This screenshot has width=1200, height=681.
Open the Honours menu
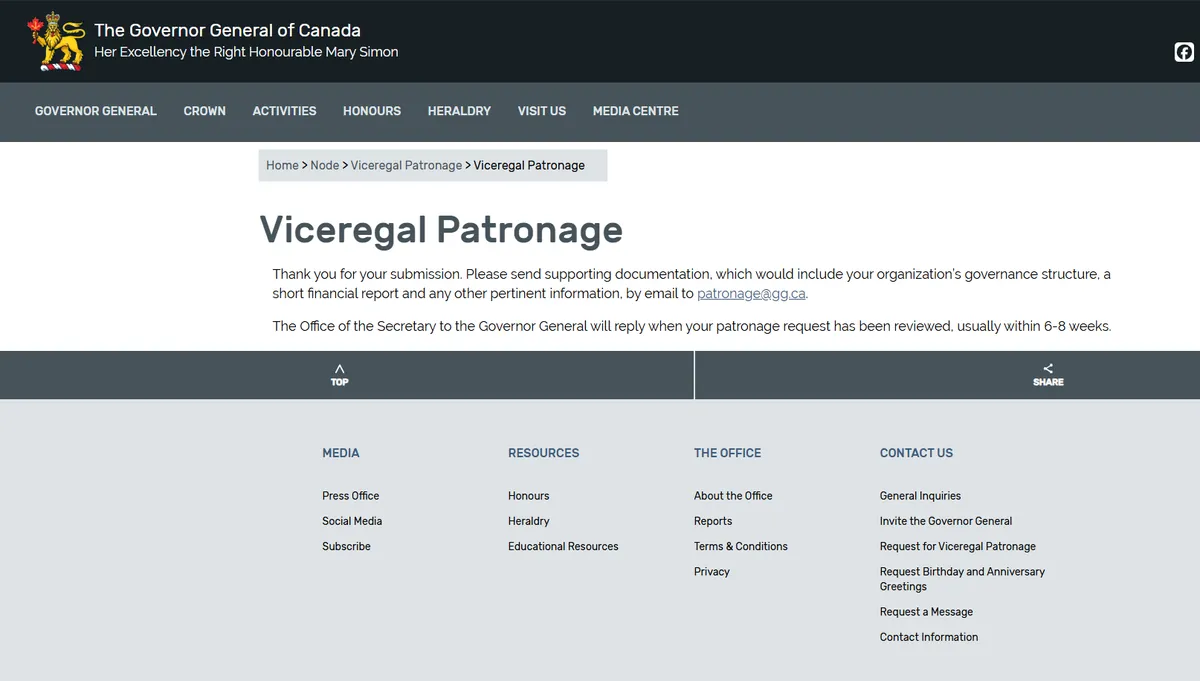click(372, 111)
